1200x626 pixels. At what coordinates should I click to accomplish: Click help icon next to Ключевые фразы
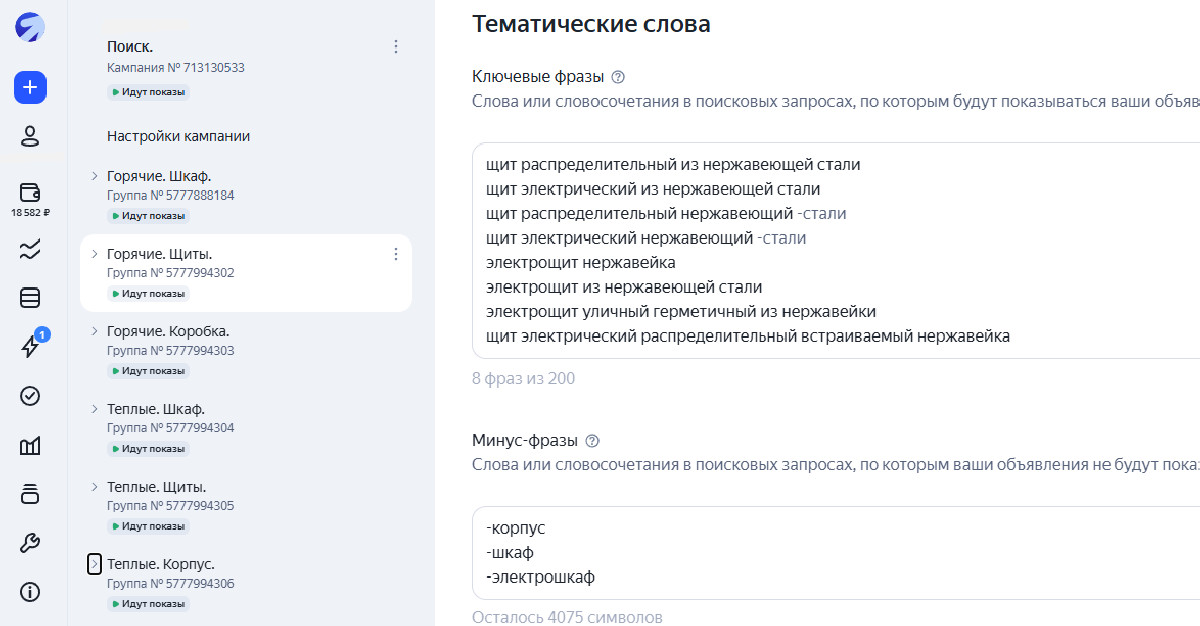click(618, 77)
